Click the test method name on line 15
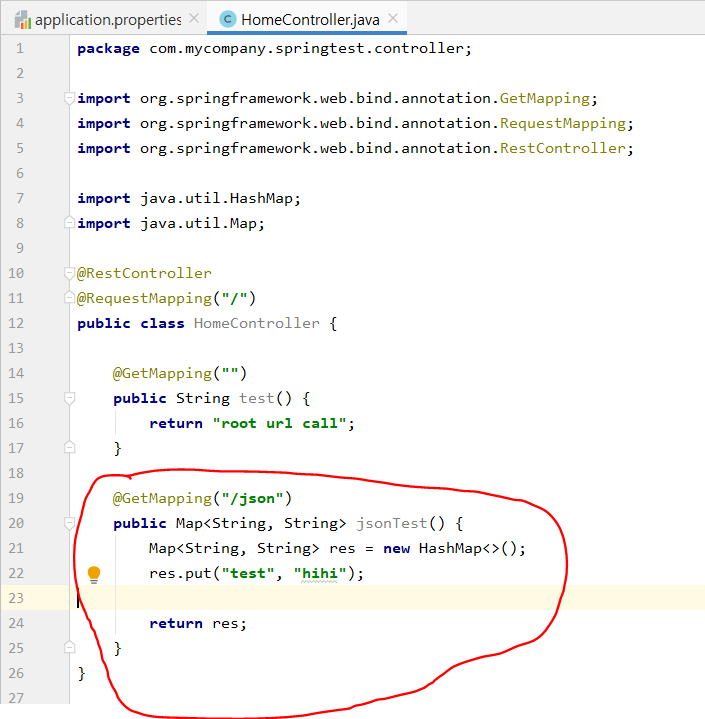Screen dimensions: 705x719 (x=256, y=398)
